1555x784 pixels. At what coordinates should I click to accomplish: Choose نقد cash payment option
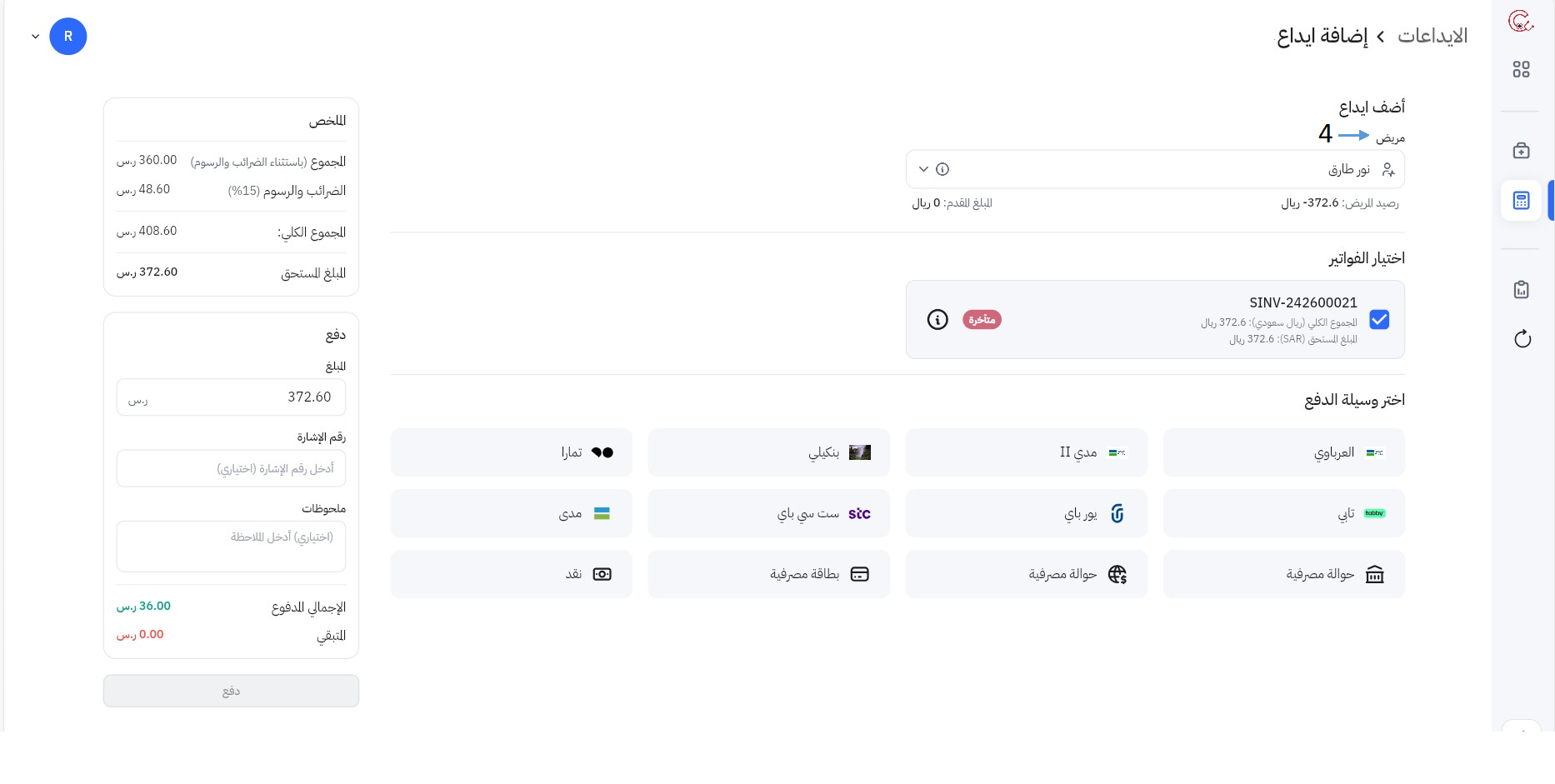coord(511,574)
